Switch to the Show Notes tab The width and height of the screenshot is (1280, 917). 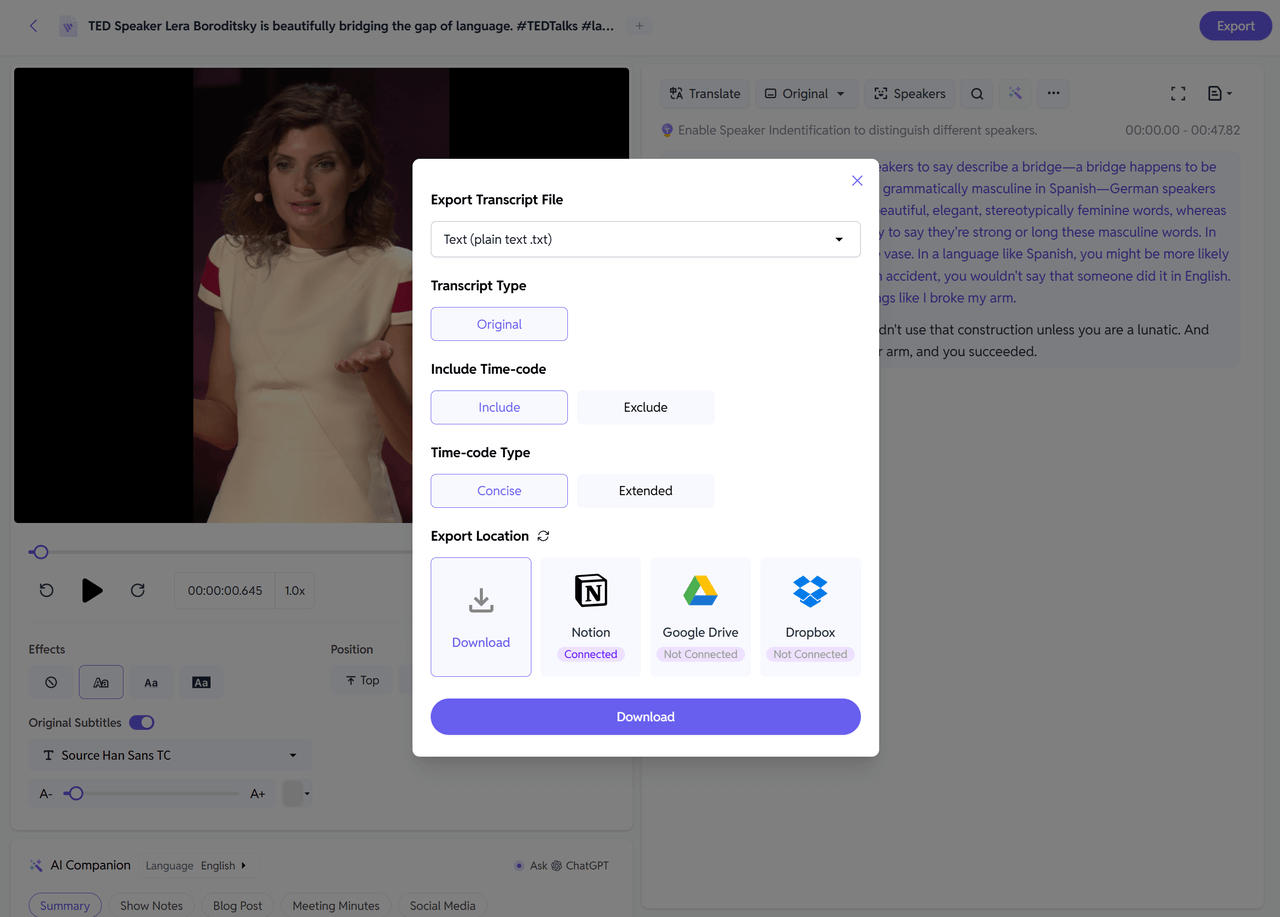tap(151, 905)
